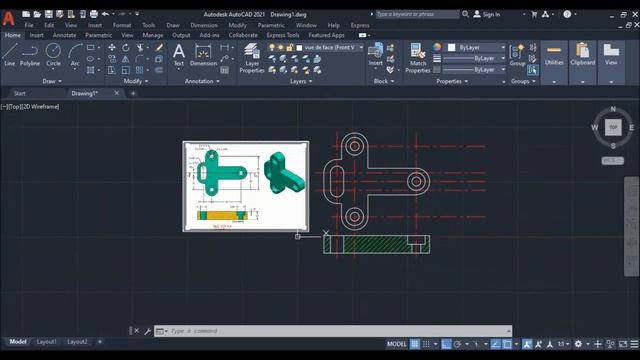The image size is (640, 360).
Task: Toggle snap mode in status bar
Action: pyautogui.click(x=426, y=344)
